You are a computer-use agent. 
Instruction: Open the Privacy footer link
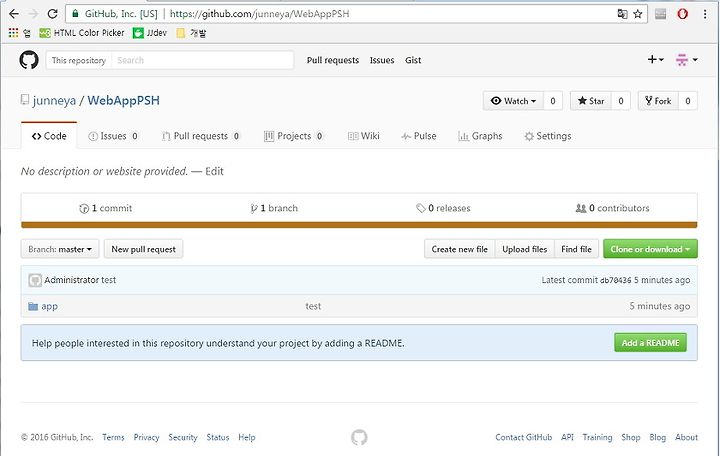(146, 437)
